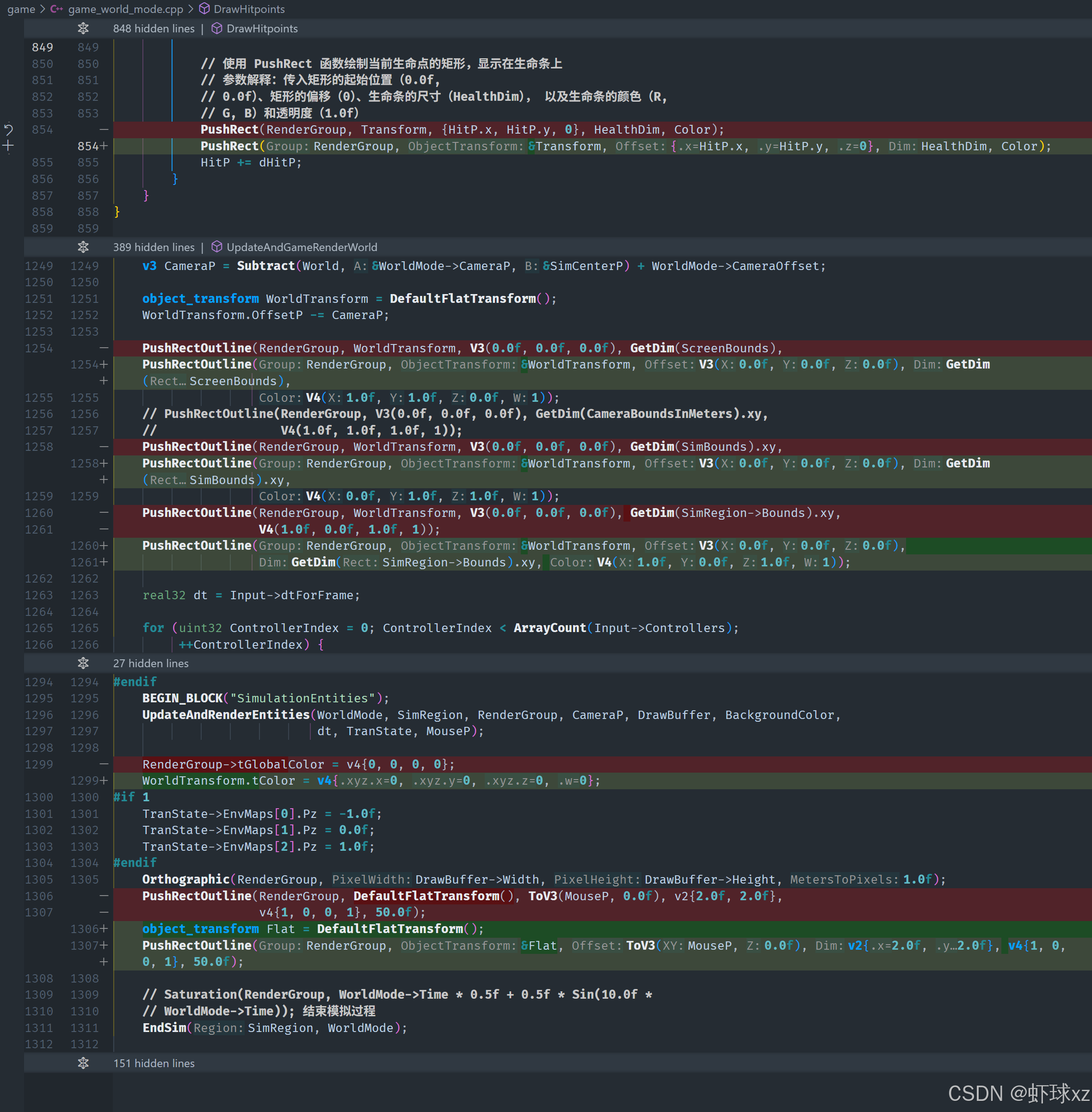Jump to UpdateAndGameRenderWorld link in header

(302, 247)
